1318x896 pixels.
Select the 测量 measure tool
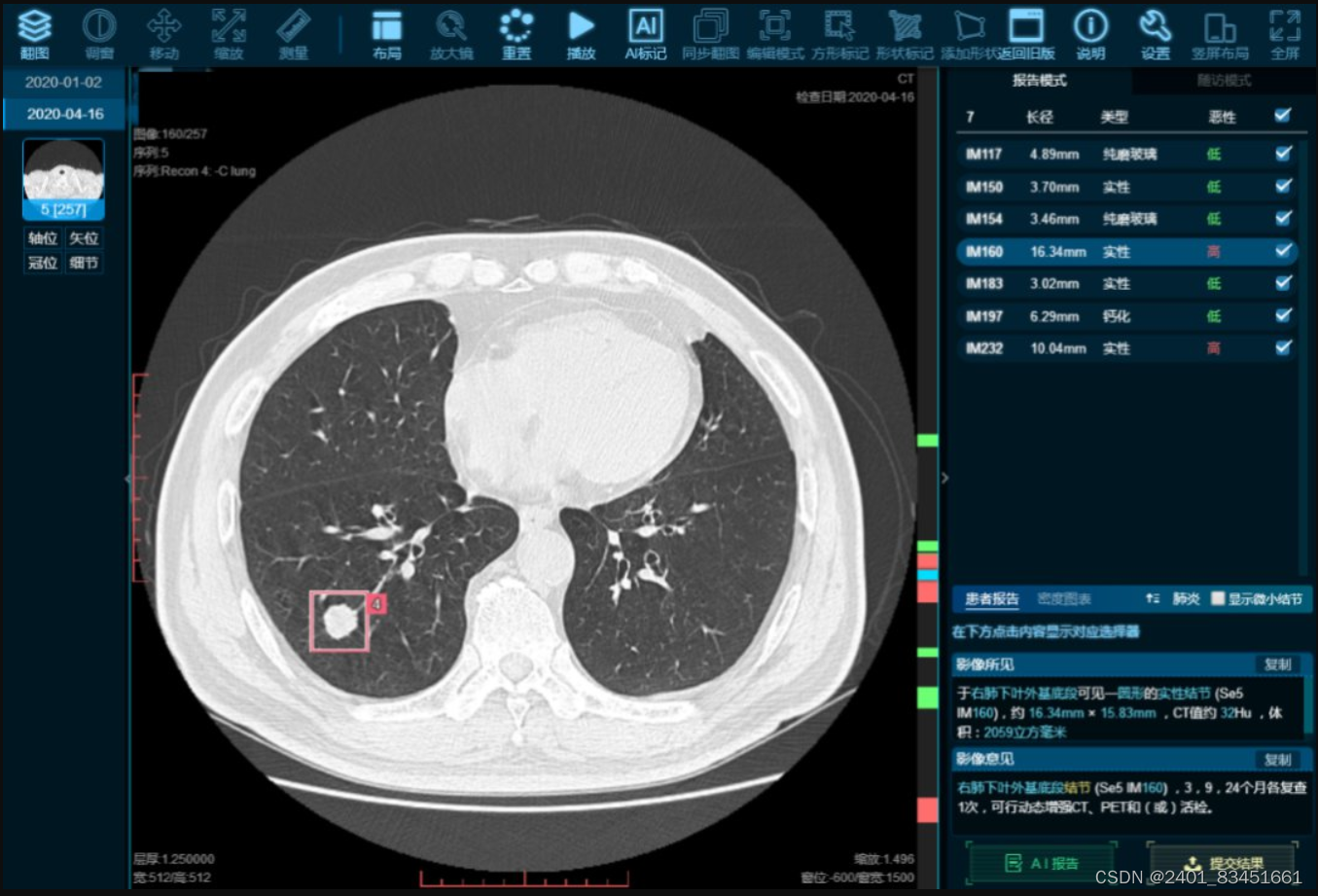(293, 33)
